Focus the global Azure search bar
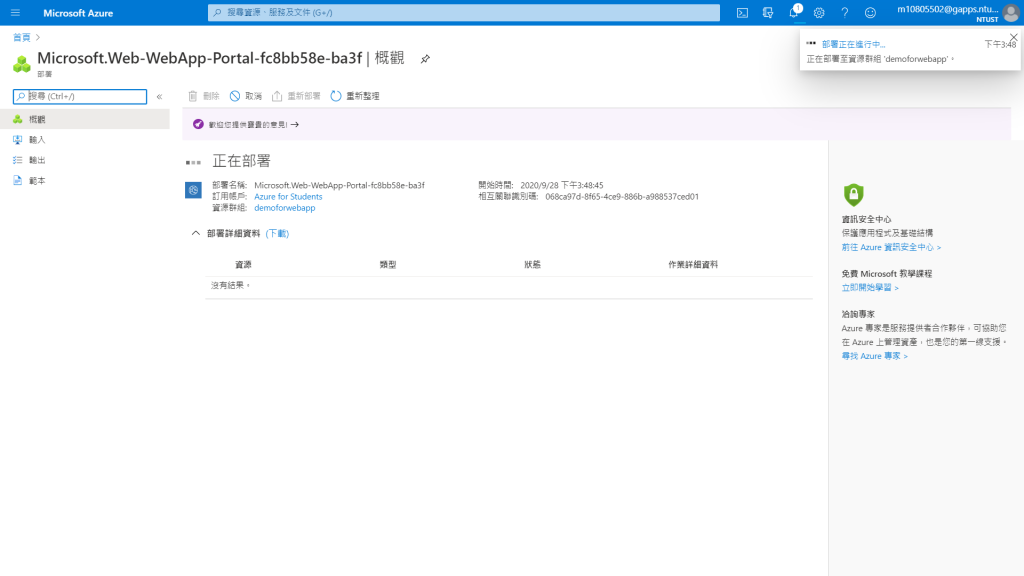This screenshot has width=1024, height=576. 464,12
